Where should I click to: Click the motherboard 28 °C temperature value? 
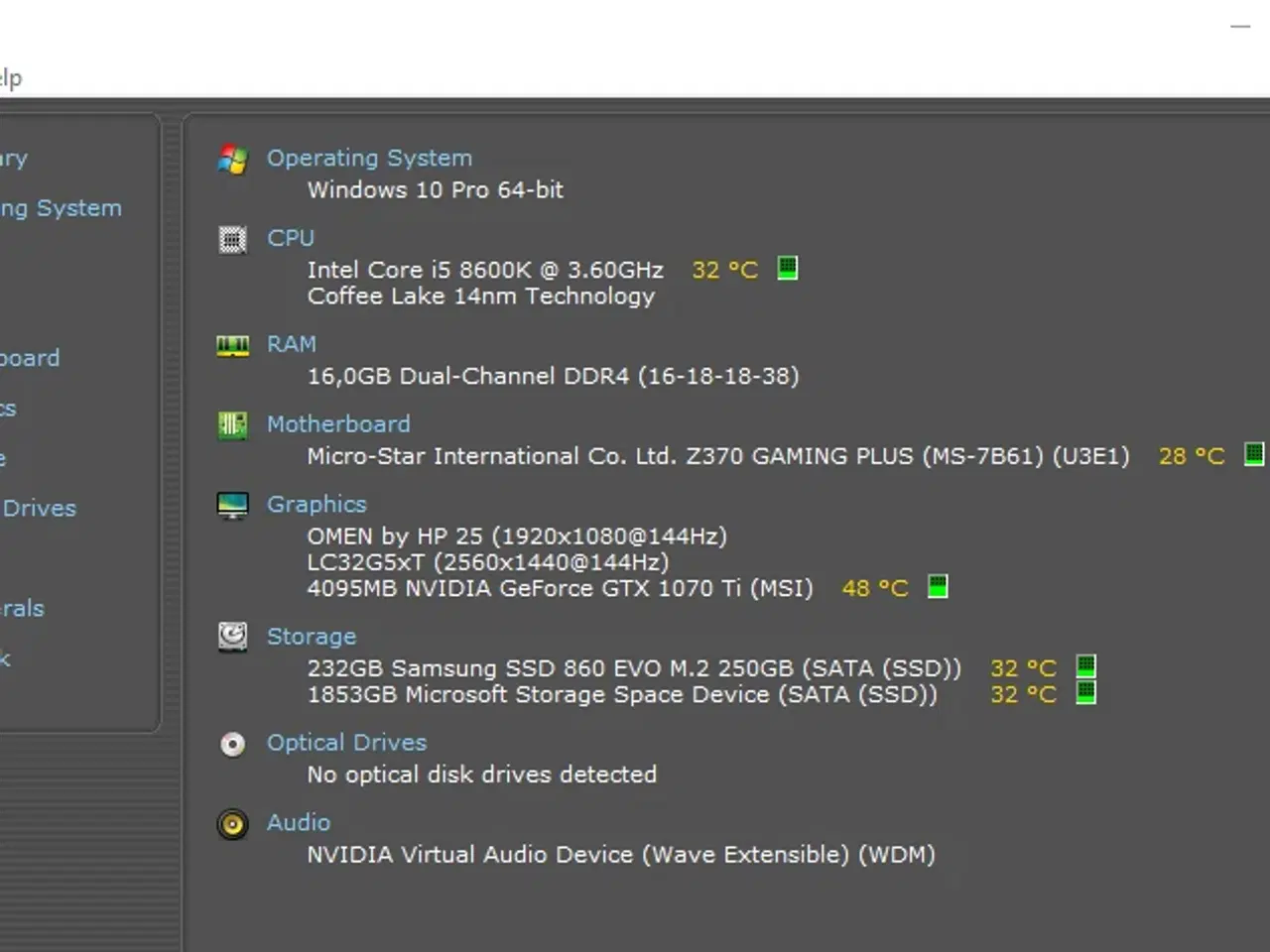pyautogui.click(x=1192, y=456)
